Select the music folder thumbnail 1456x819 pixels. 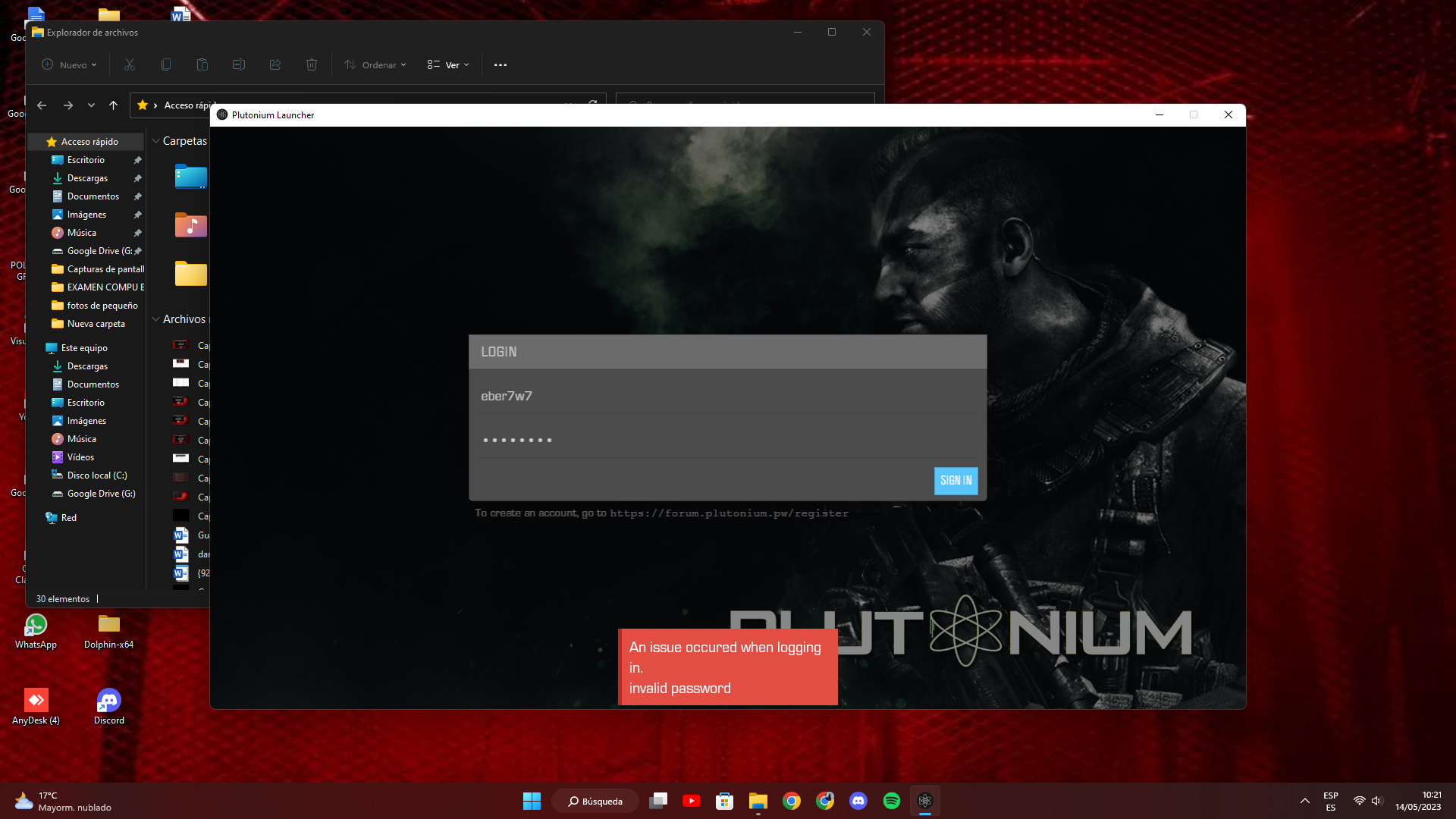coord(191,224)
